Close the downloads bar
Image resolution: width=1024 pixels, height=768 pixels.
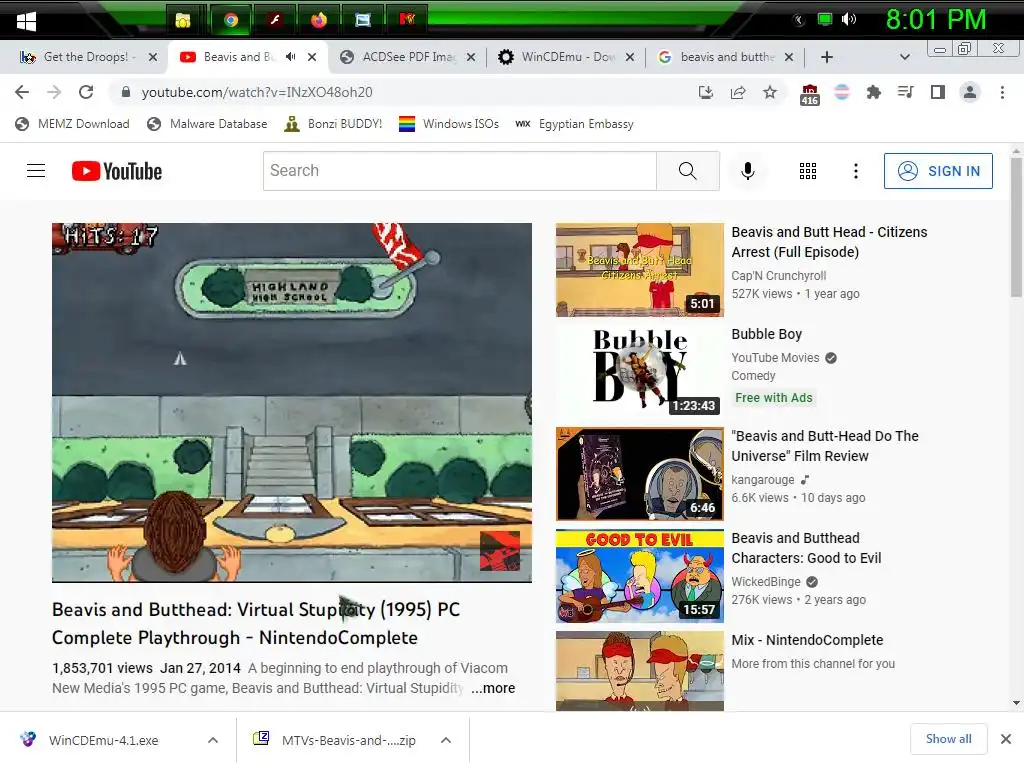(x=1006, y=739)
